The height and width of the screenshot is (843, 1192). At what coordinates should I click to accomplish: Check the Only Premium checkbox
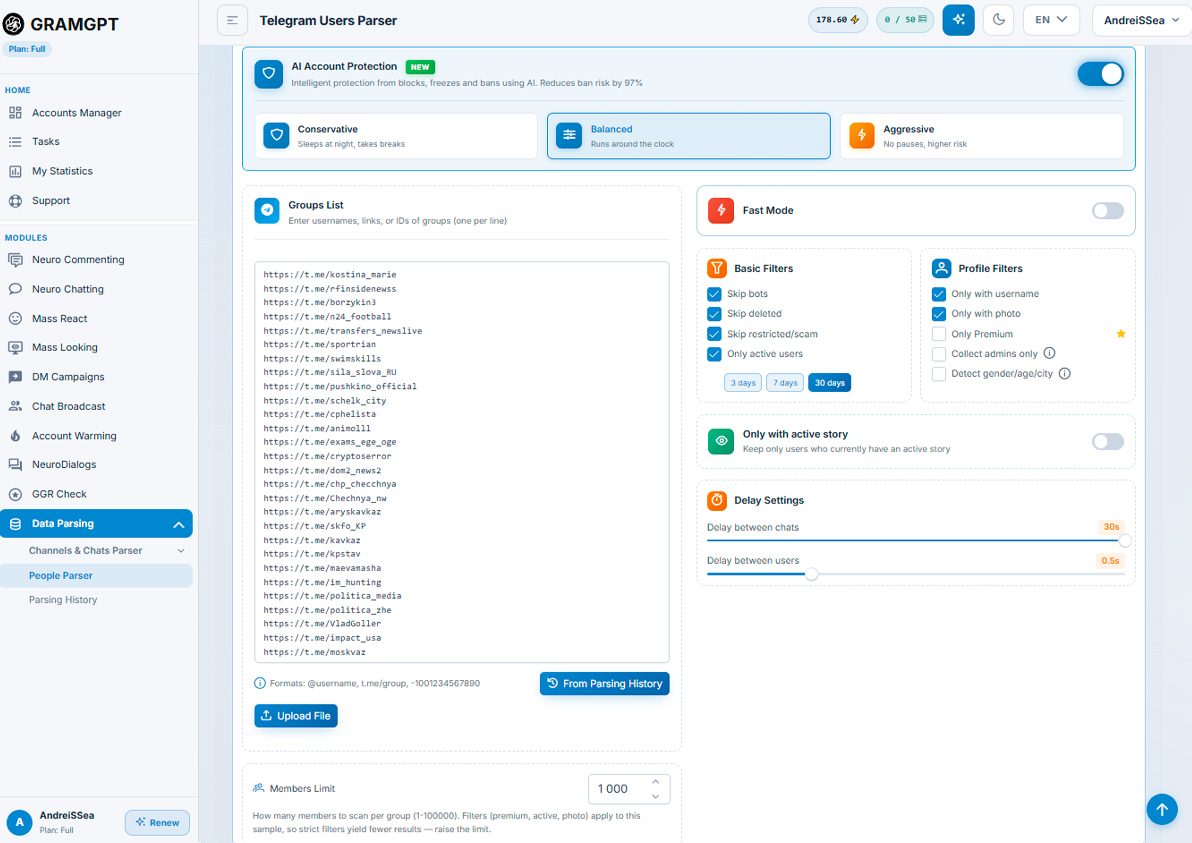pos(939,334)
